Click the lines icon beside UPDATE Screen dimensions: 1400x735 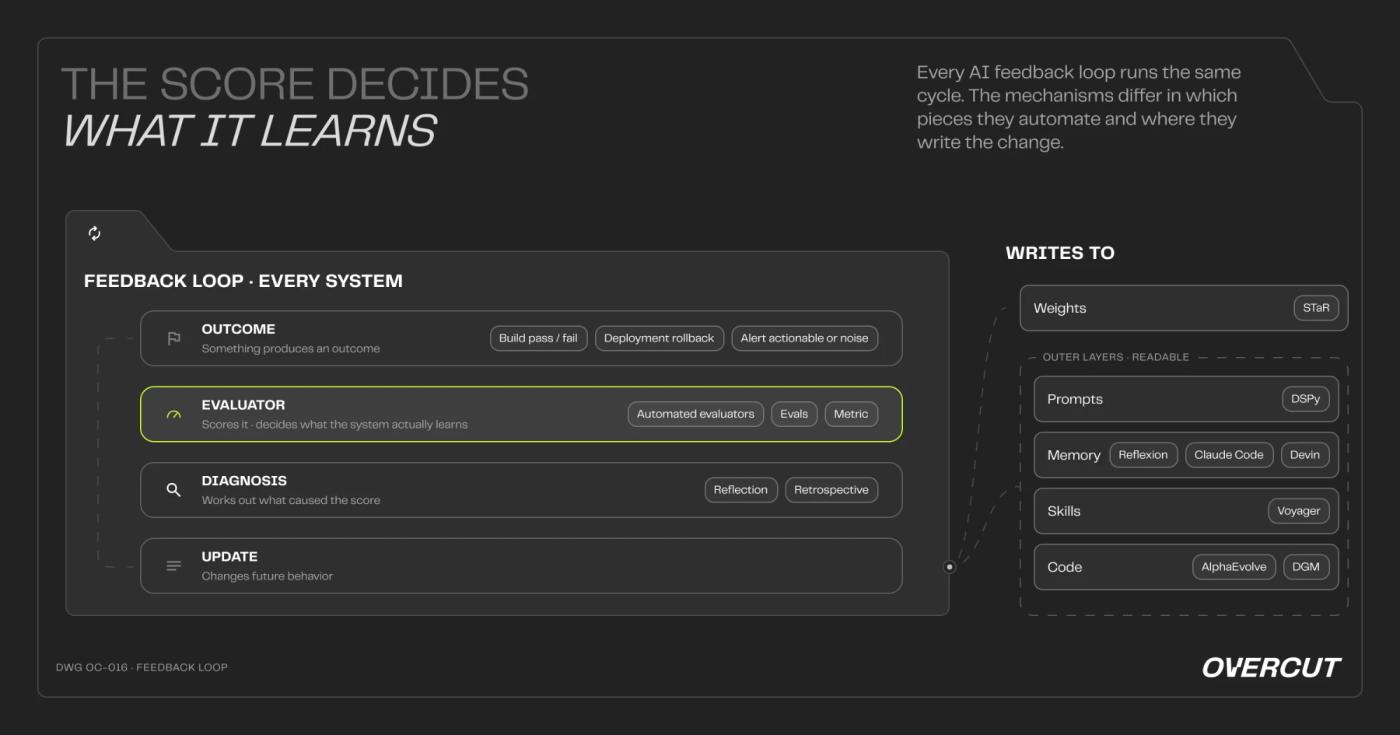point(174,566)
